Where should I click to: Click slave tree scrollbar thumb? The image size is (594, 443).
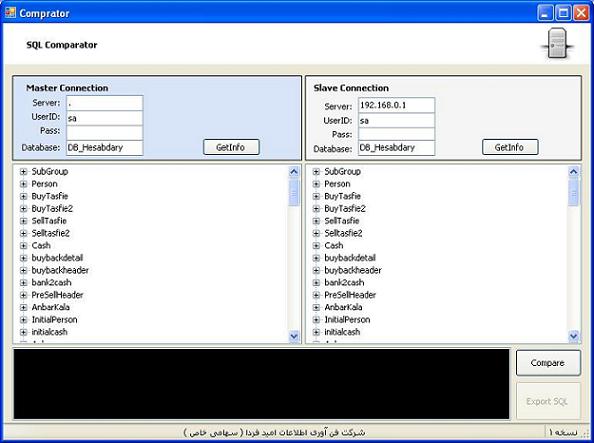[574, 193]
